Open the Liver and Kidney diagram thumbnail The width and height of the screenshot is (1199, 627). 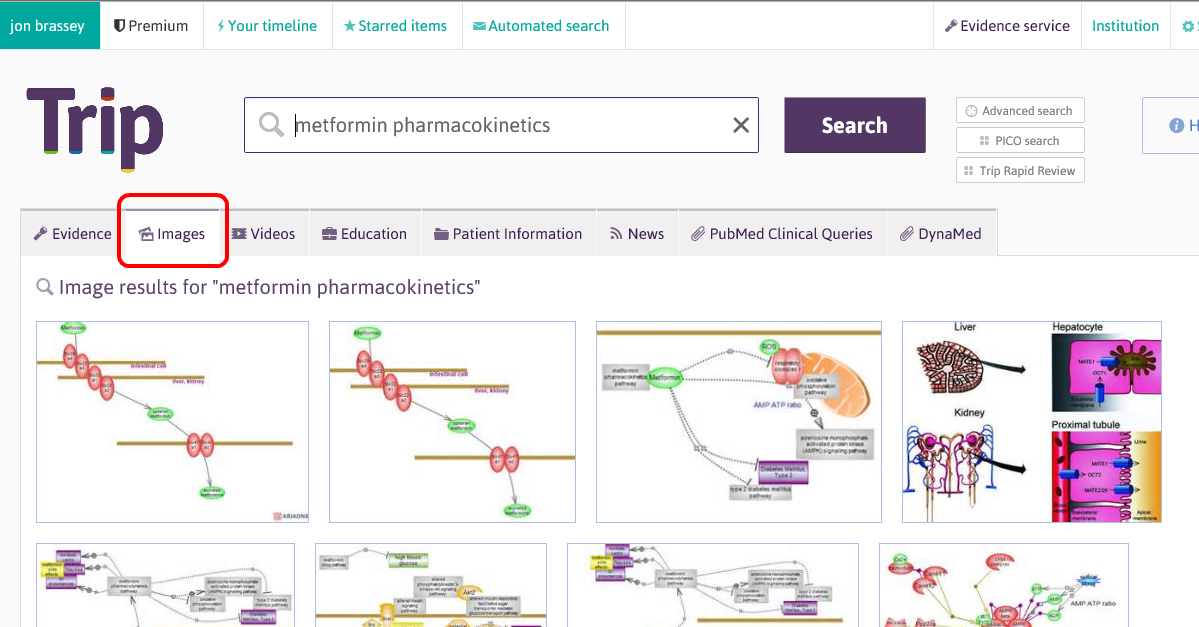coord(1031,421)
